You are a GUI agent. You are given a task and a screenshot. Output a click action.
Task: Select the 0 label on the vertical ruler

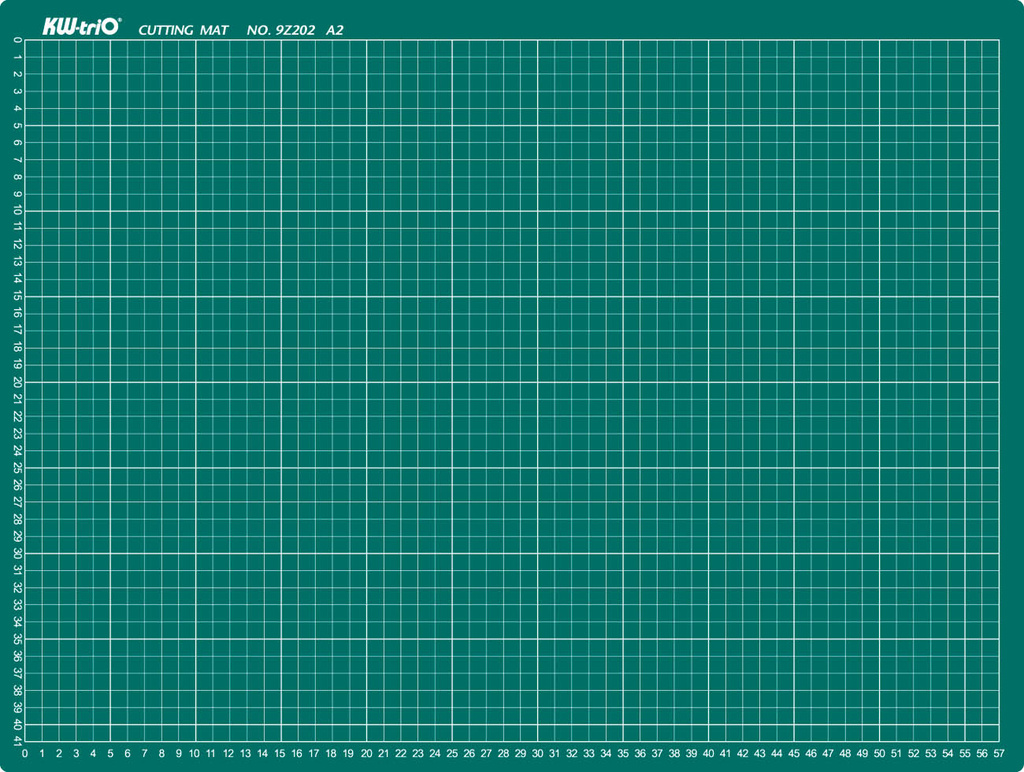[17, 40]
